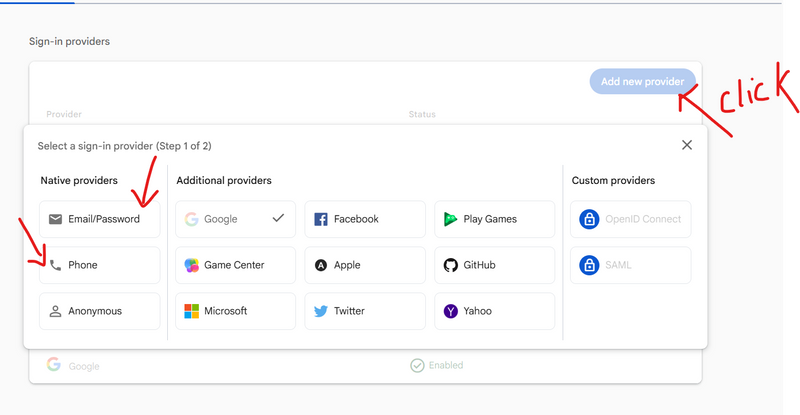This screenshot has height=415, width=800.
Task: Open the Google row in providers table
Action: (x=84, y=367)
